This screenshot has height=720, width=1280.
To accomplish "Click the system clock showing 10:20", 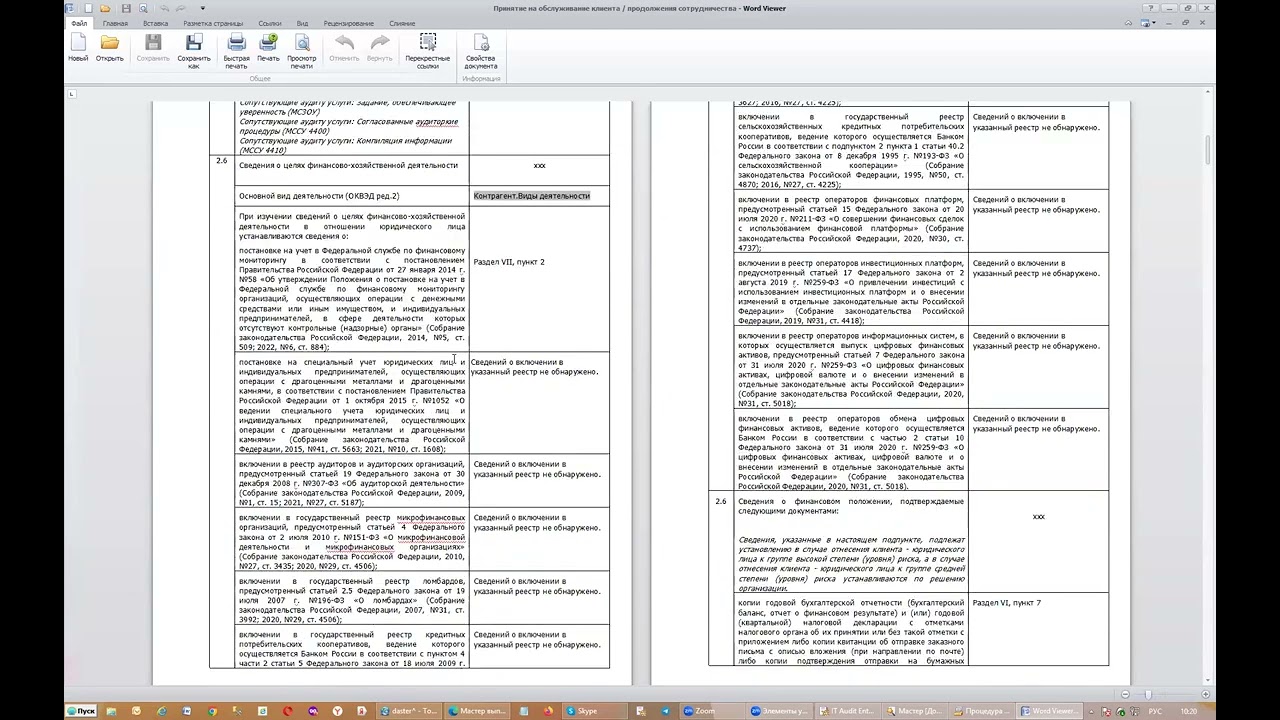I will pos(1188,711).
